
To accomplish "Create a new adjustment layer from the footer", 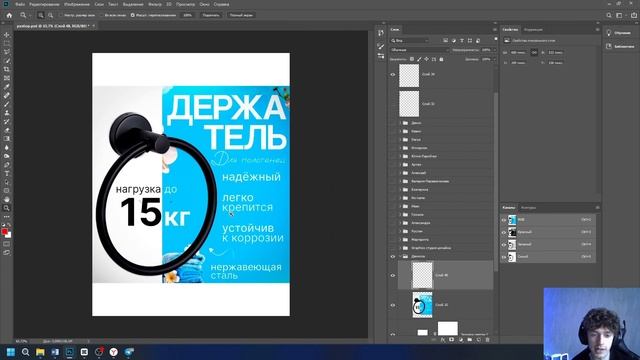I will [x=461, y=340].
